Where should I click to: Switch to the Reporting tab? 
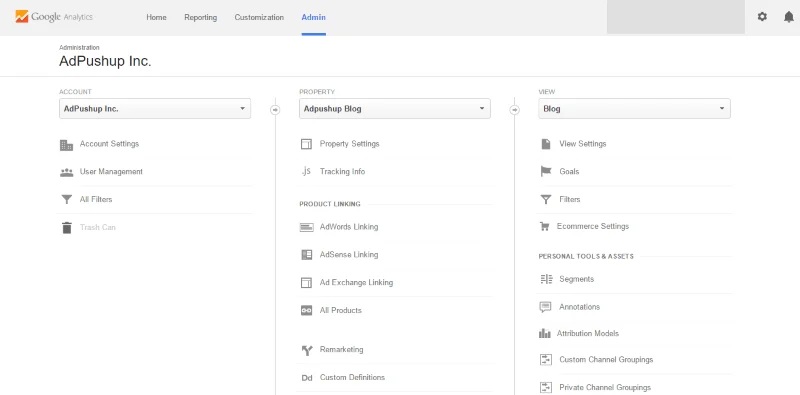(201, 17)
